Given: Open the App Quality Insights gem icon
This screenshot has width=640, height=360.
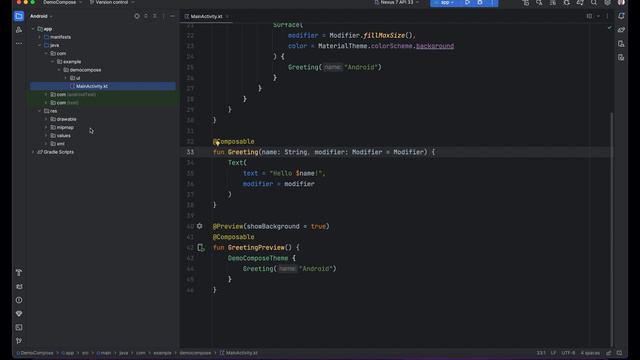Looking at the screenshot, I should [19, 313].
